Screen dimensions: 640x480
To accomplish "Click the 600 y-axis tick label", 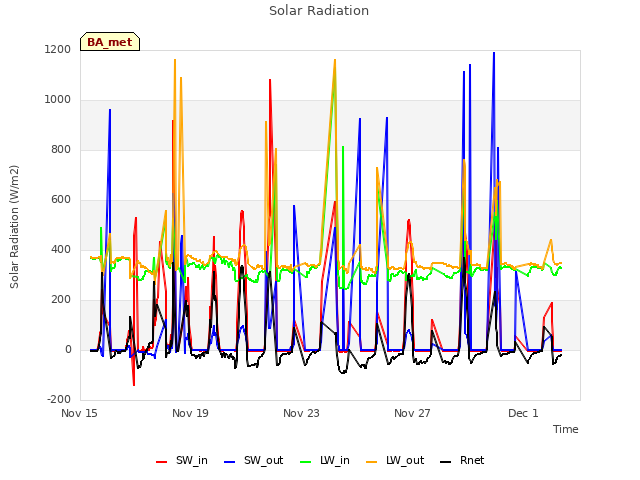I will click(61, 200).
